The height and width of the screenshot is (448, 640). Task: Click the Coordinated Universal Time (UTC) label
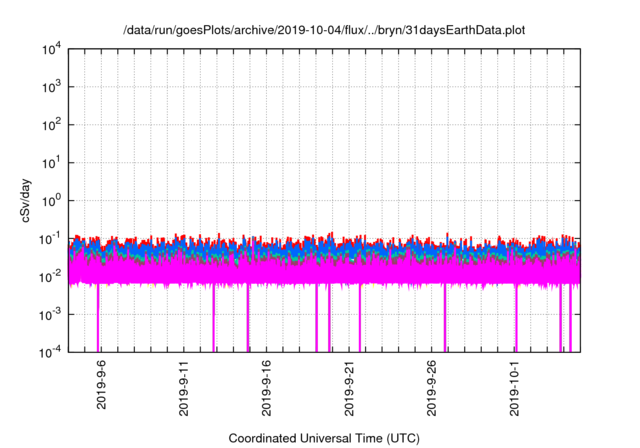click(324, 438)
